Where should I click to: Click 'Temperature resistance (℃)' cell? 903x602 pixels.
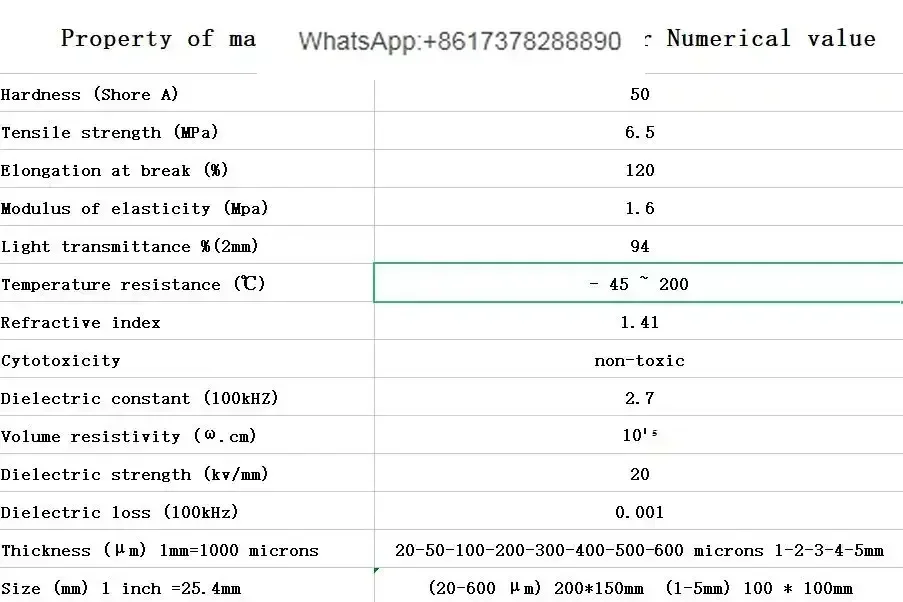(x=187, y=283)
